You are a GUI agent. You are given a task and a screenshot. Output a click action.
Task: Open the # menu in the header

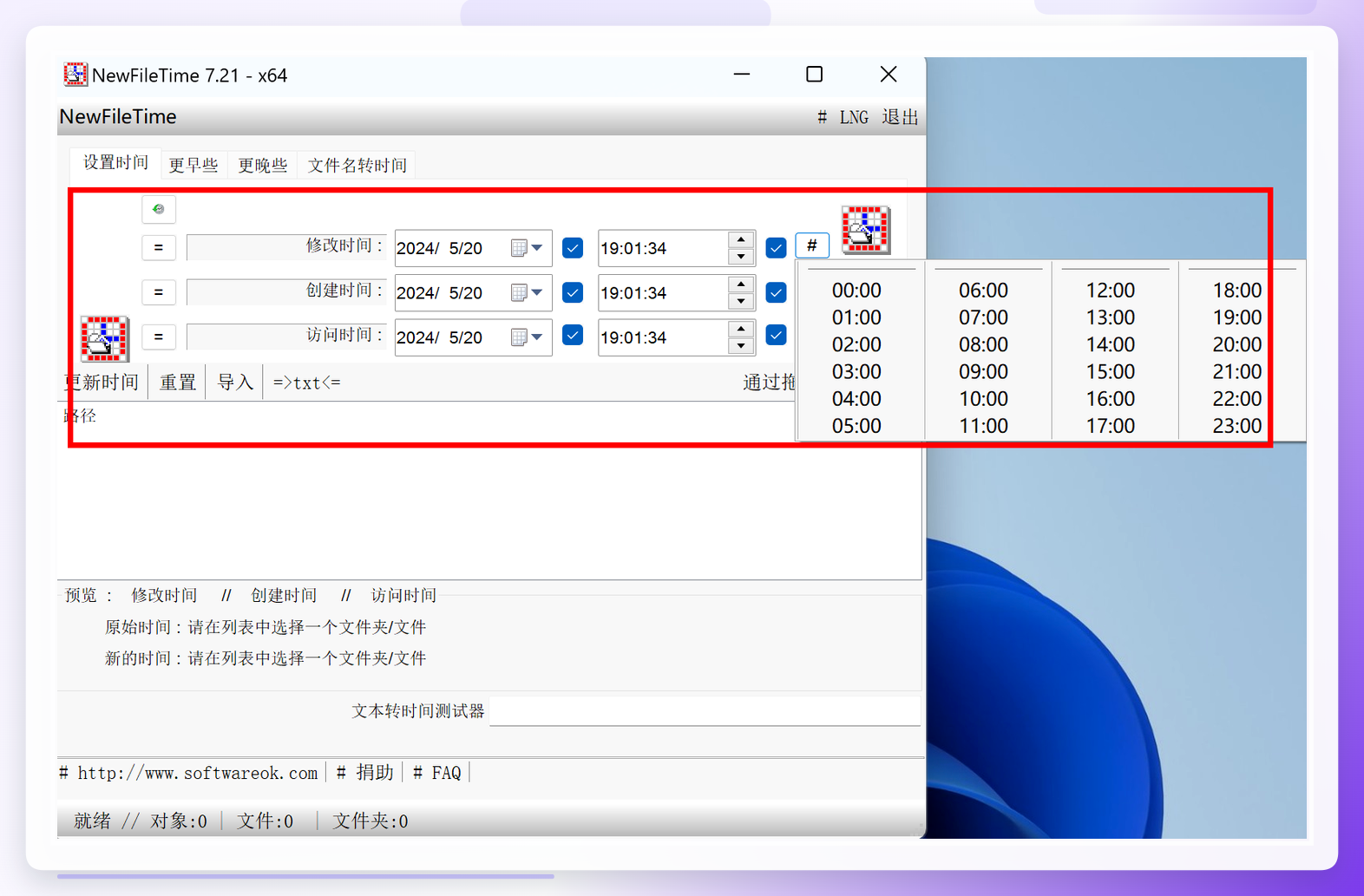point(822,117)
